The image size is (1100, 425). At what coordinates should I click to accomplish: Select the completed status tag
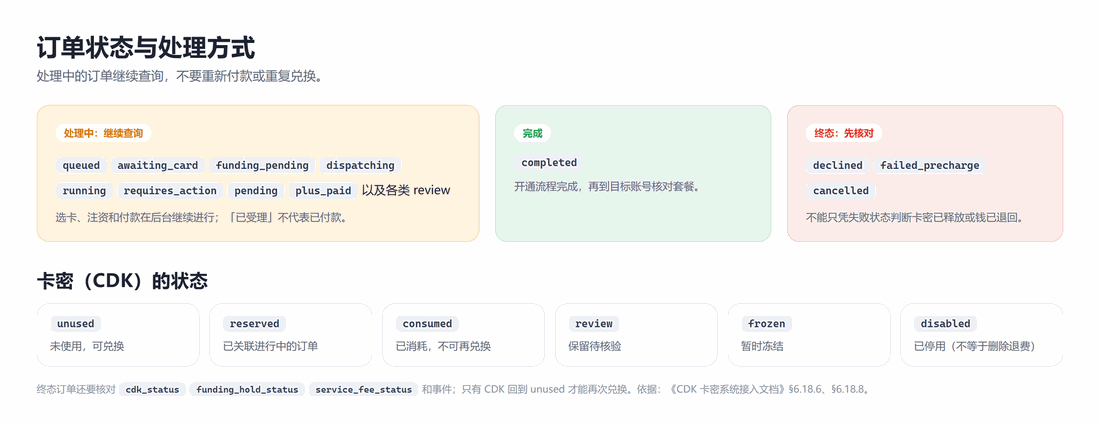pos(549,163)
